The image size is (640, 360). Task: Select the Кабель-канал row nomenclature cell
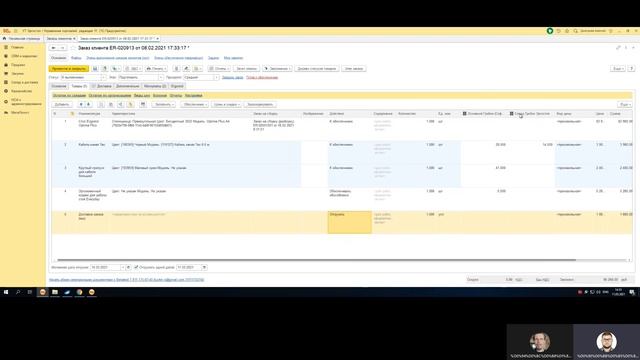tap(92, 153)
